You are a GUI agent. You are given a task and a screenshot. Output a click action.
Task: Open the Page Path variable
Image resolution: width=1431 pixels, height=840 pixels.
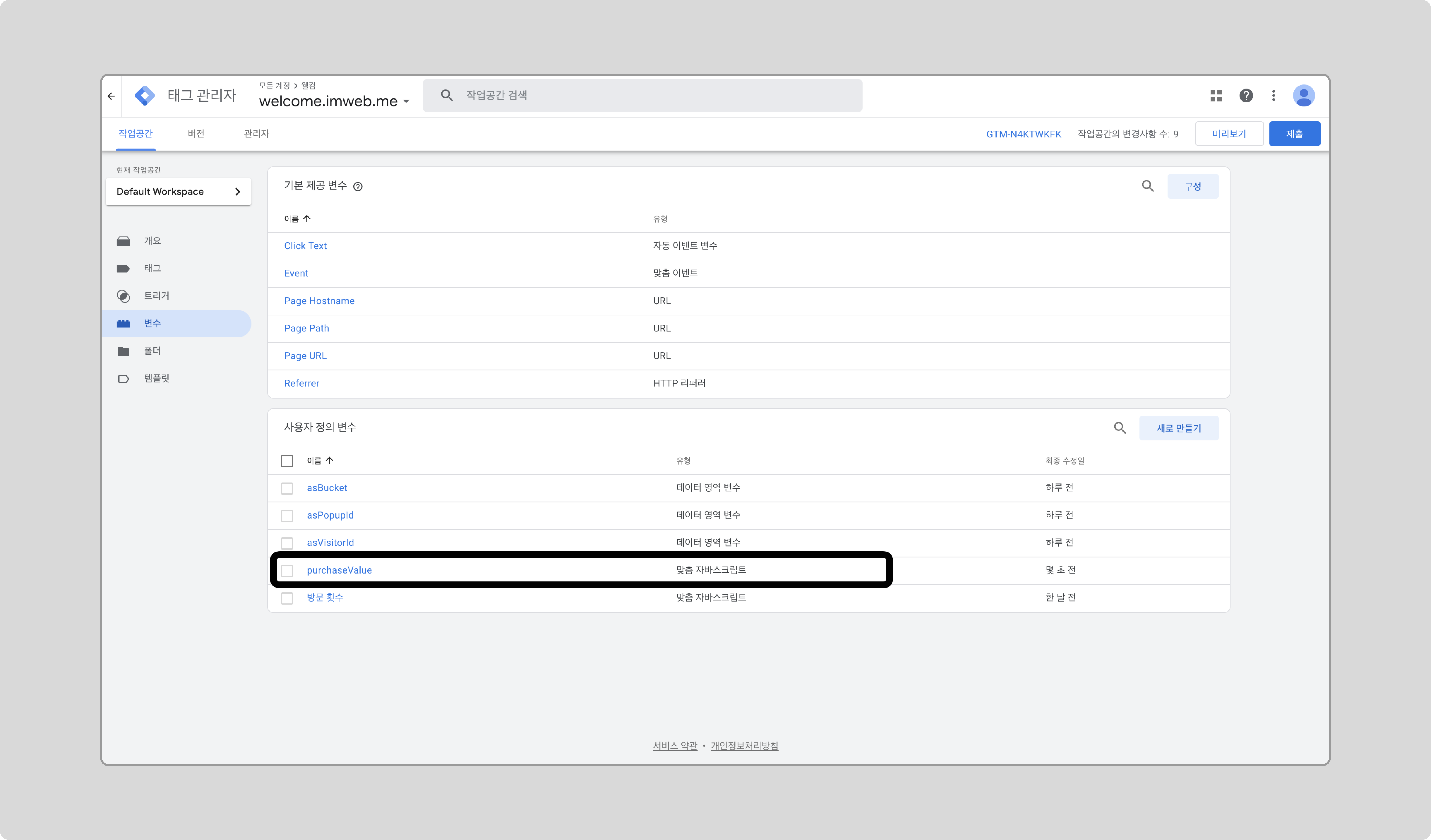[307, 328]
